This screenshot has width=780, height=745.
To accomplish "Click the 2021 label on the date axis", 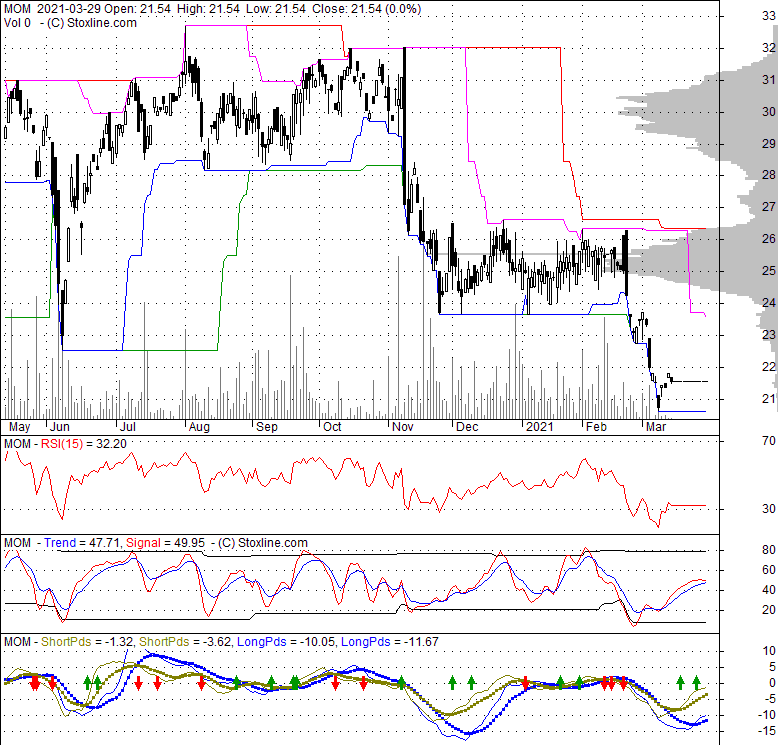I will [x=539, y=427].
